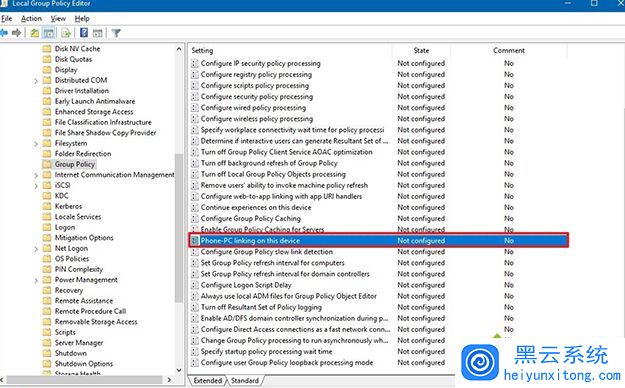625x388 pixels.
Task: Select the Locale Services folder
Action: click(78, 217)
